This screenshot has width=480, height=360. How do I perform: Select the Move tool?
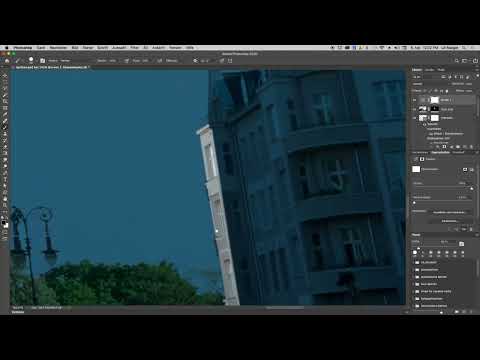coord(5,76)
